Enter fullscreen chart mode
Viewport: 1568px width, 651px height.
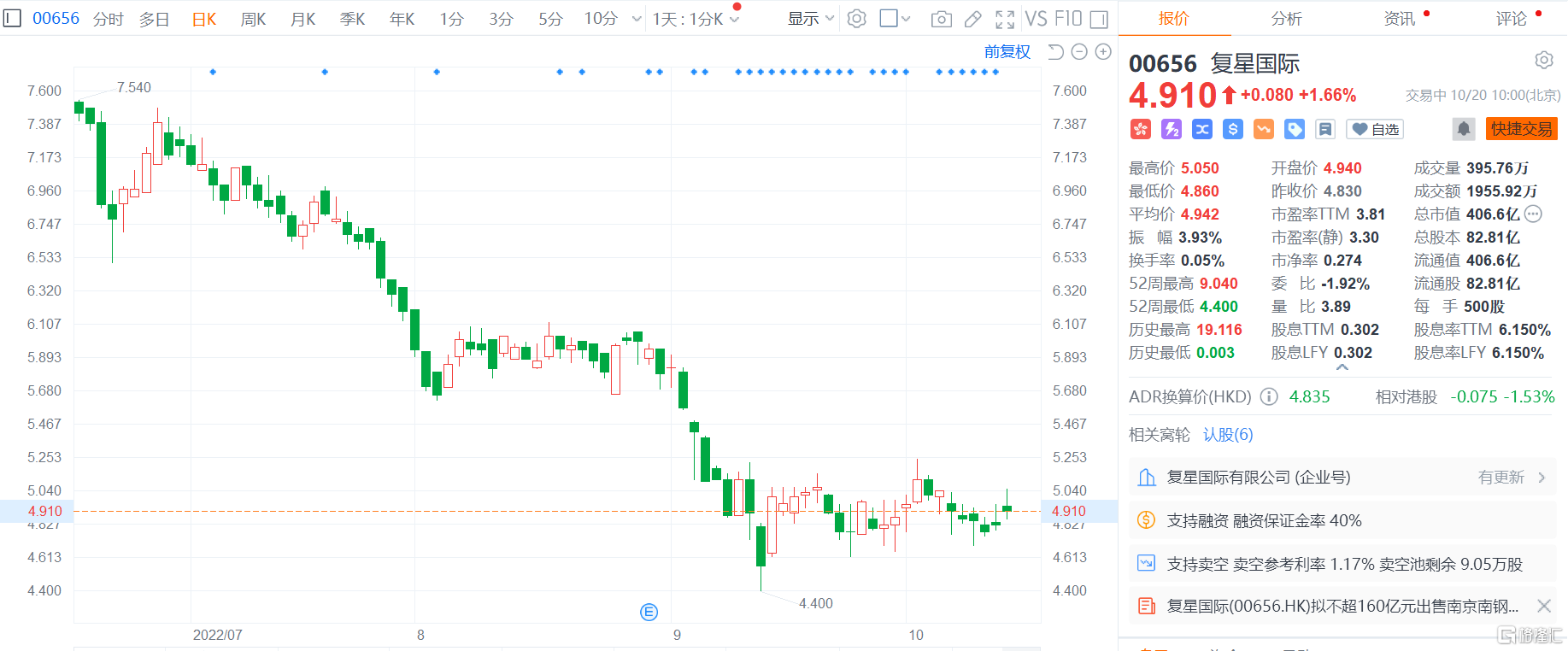click(1005, 19)
